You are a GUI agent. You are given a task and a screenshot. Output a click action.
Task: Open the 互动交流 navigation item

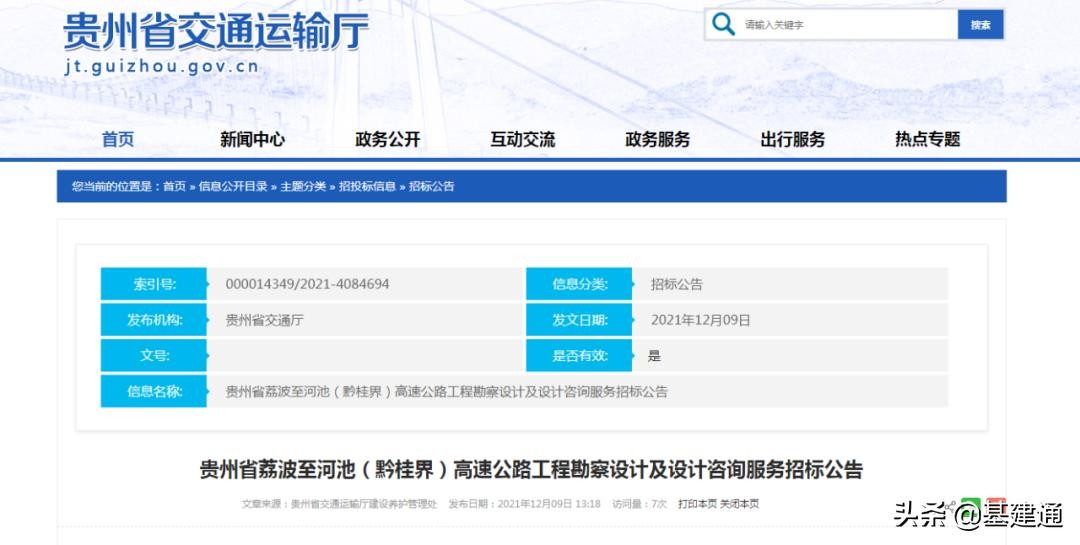click(522, 140)
